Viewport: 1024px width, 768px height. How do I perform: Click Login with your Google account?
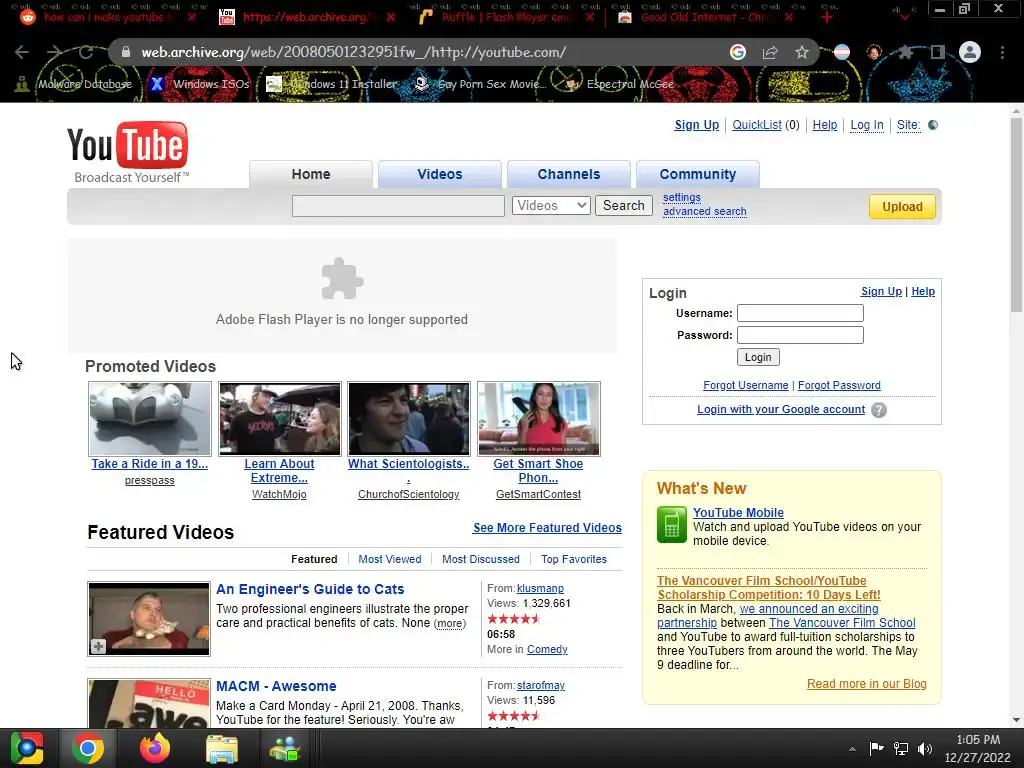(x=781, y=409)
